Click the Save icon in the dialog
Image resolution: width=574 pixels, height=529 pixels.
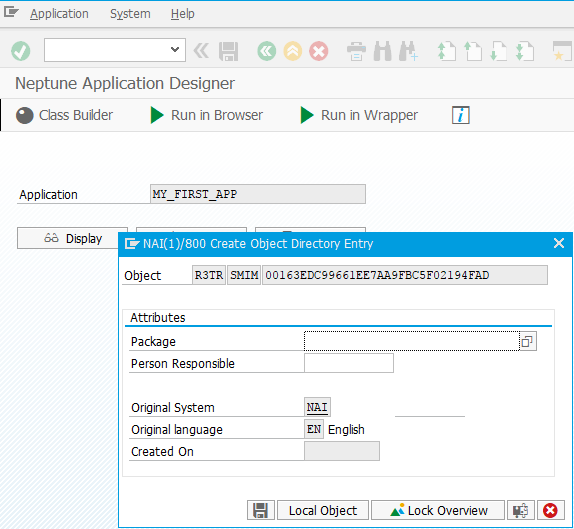click(x=261, y=510)
